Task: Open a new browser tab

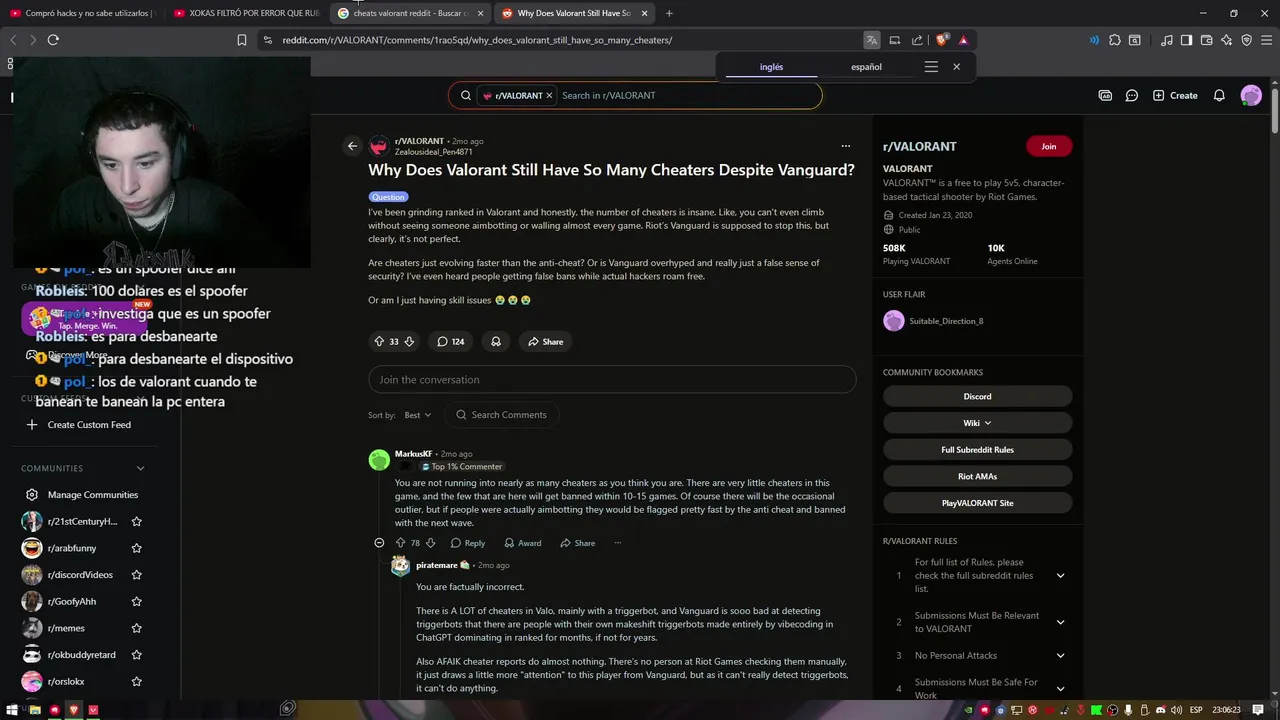Action: pos(669,13)
